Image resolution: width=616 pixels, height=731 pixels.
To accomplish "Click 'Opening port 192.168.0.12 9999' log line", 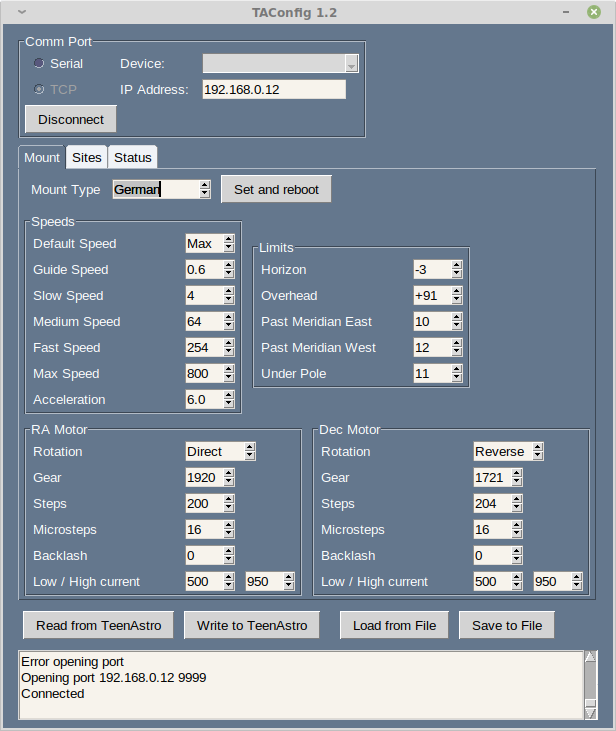I will 114,678.
